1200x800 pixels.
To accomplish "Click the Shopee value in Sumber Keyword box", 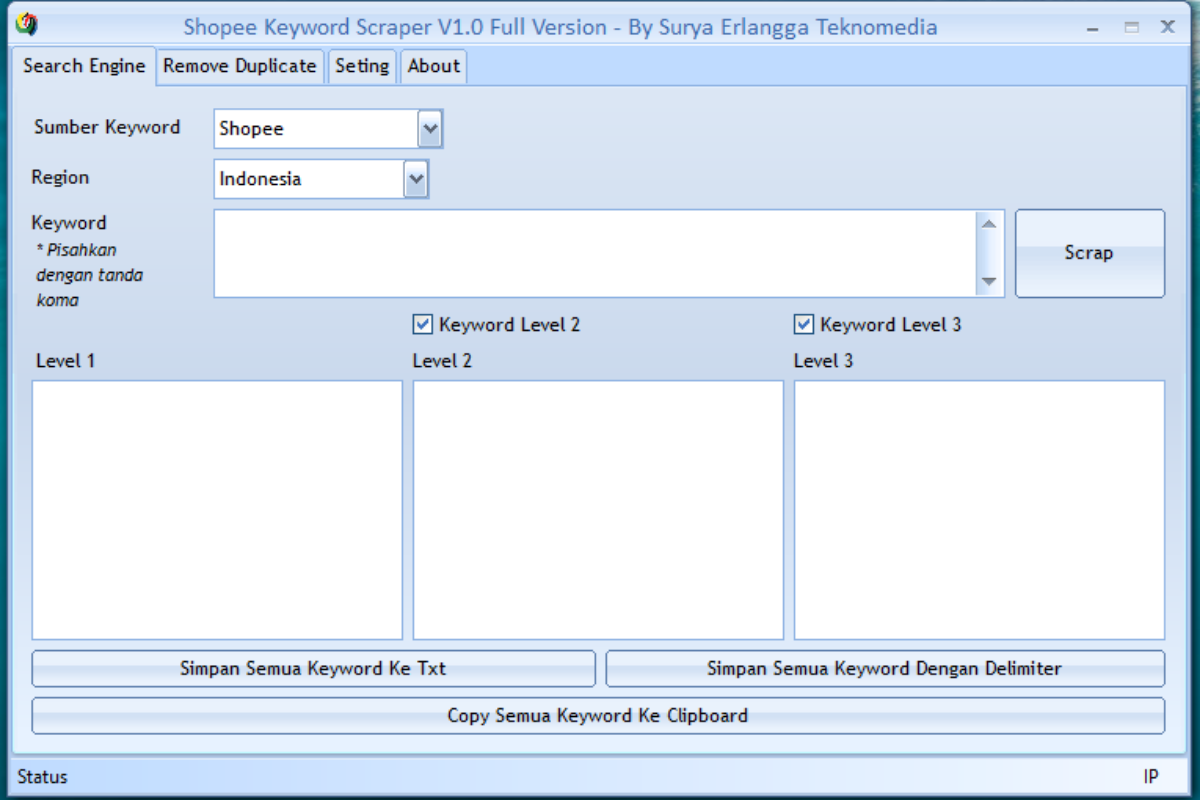I will 251,129.
